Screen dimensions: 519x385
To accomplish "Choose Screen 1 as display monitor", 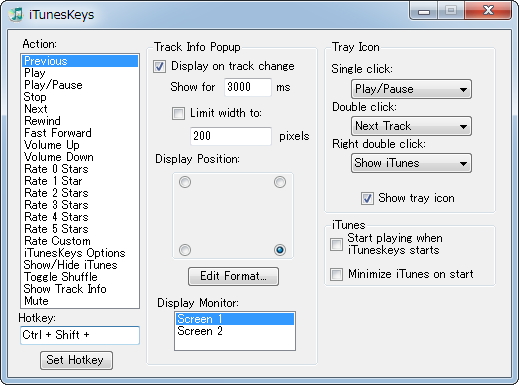I will tap(235, 319).
